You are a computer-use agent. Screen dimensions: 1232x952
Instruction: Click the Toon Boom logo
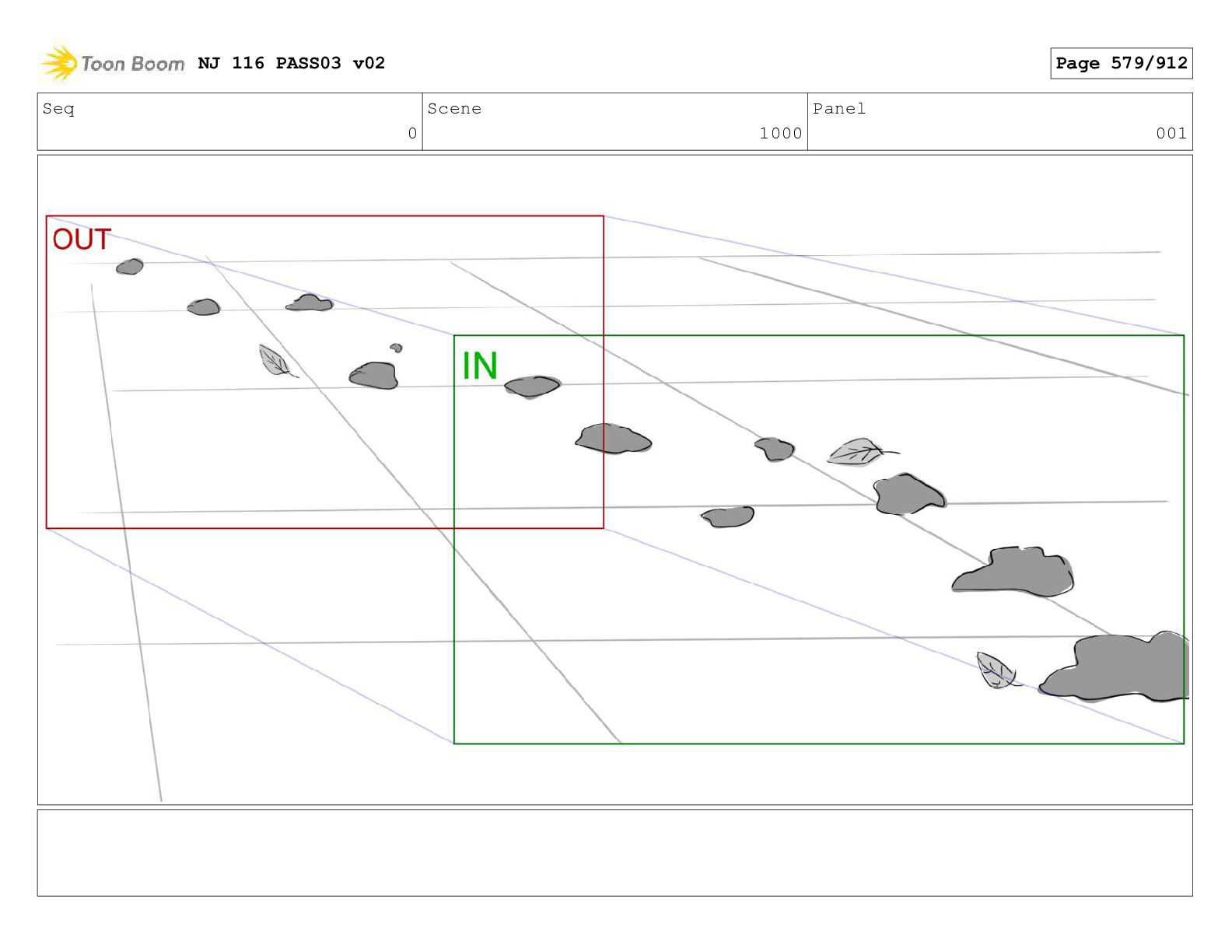[x=113, y=63]
